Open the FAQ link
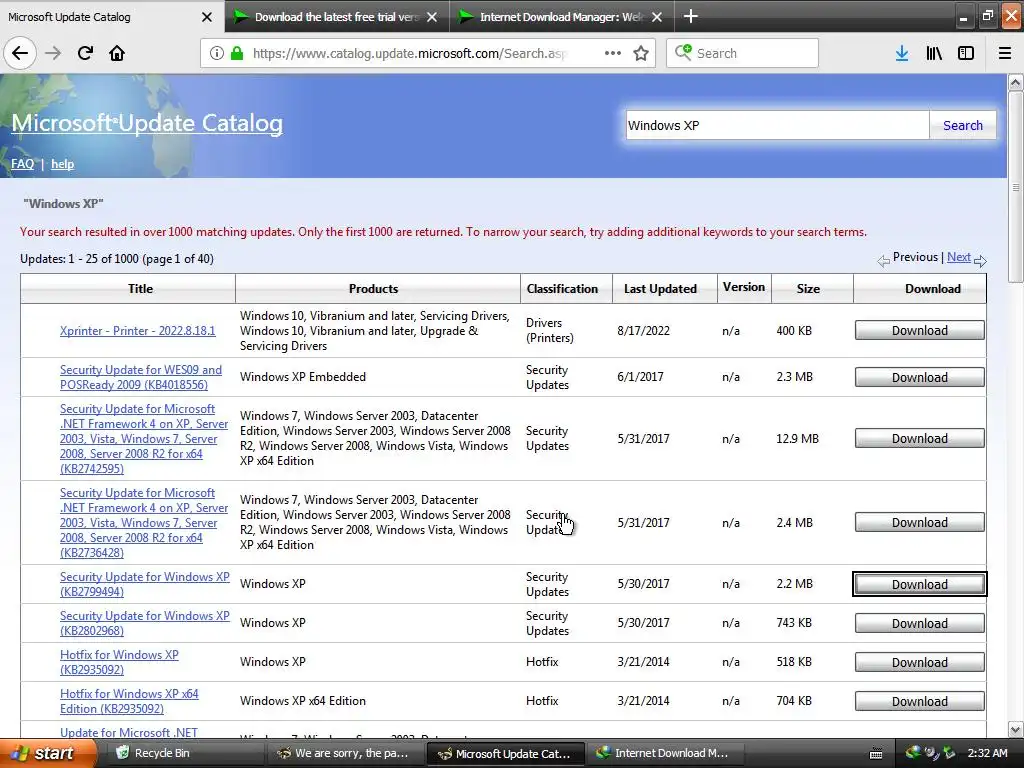The image size is (1024, 768). point(22,164)
